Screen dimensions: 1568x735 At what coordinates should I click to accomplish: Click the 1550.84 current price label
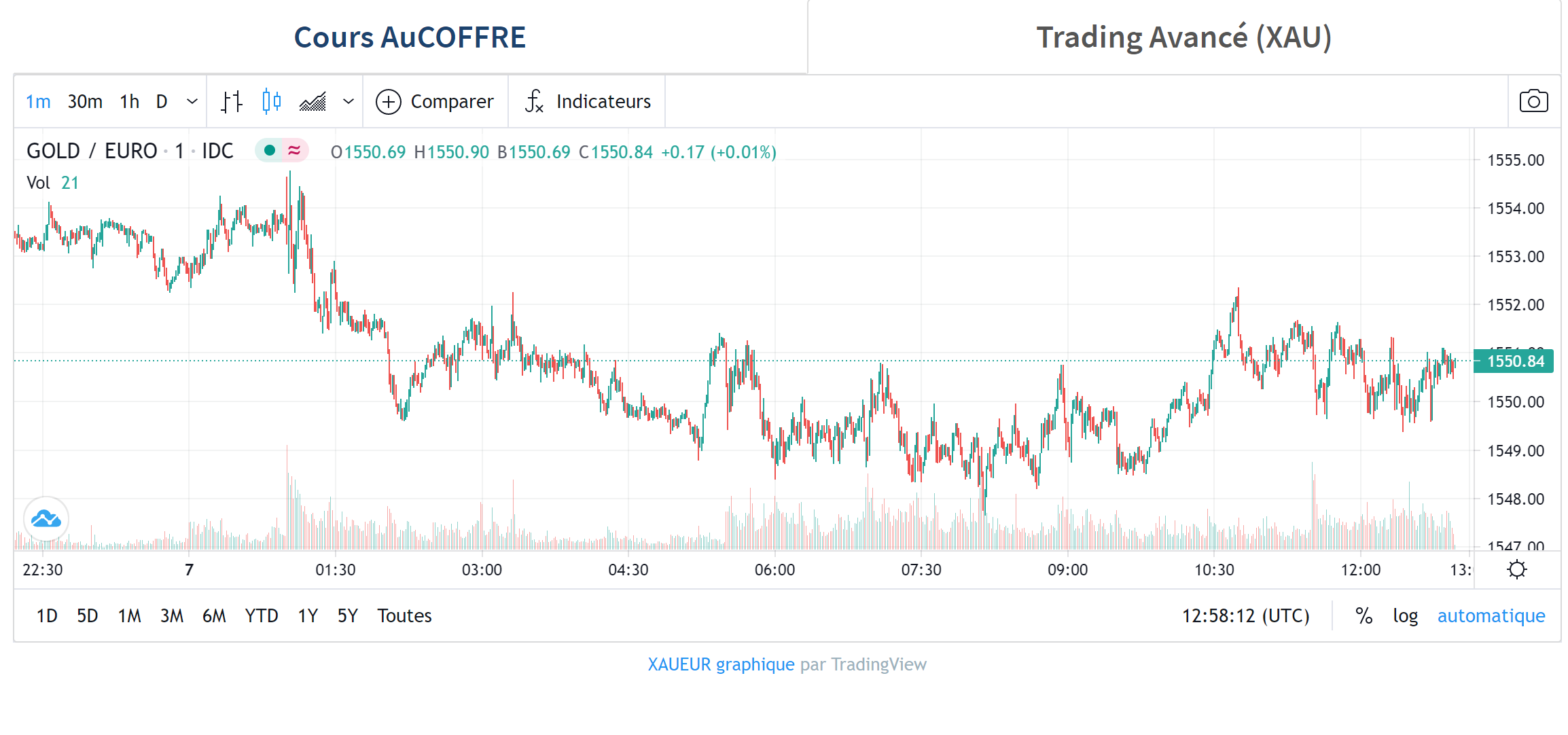1515,361
